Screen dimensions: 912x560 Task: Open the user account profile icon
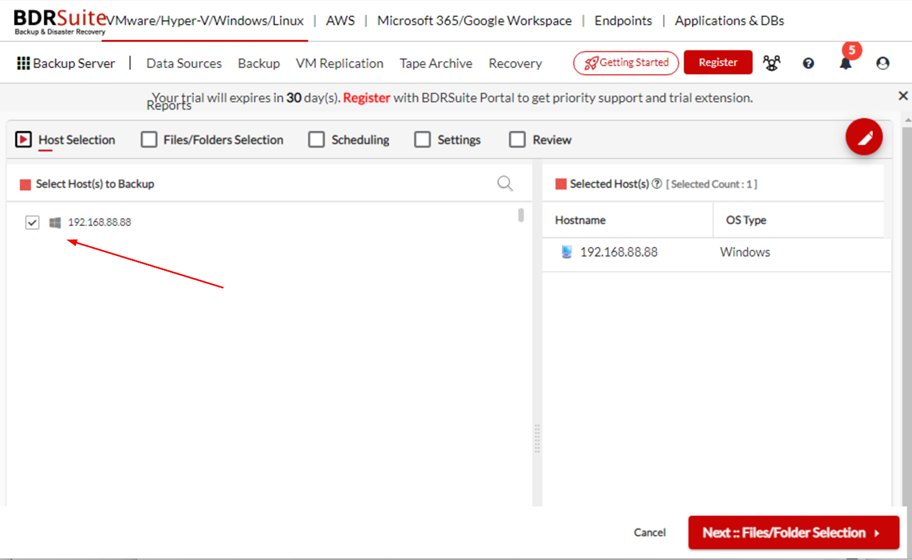(882, 63)
